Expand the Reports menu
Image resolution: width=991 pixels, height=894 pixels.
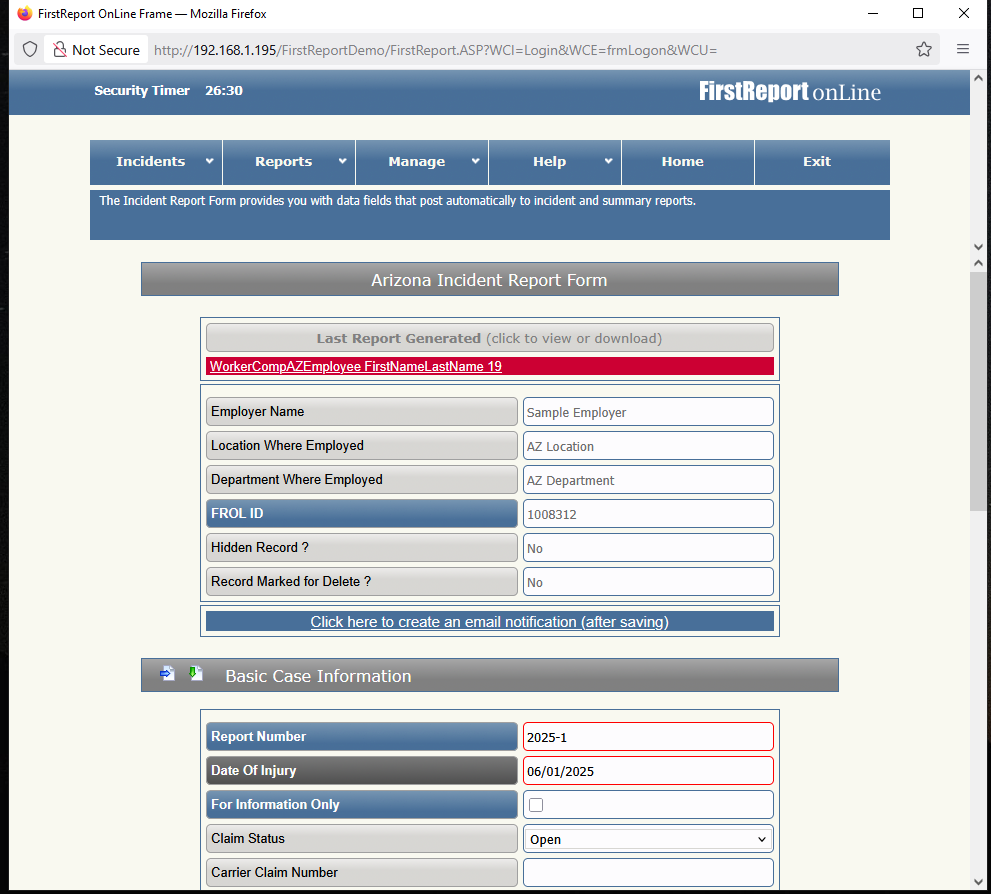[x=288, y=162]
